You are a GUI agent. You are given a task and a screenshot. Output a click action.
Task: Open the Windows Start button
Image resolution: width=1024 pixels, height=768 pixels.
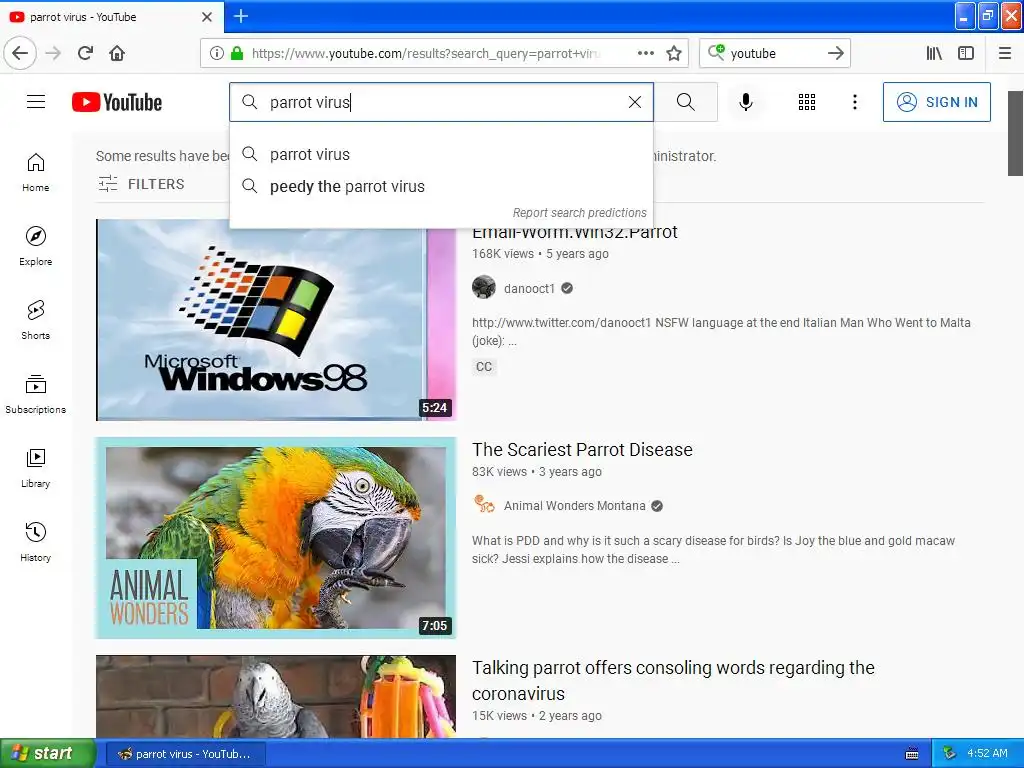pos(47,753)
